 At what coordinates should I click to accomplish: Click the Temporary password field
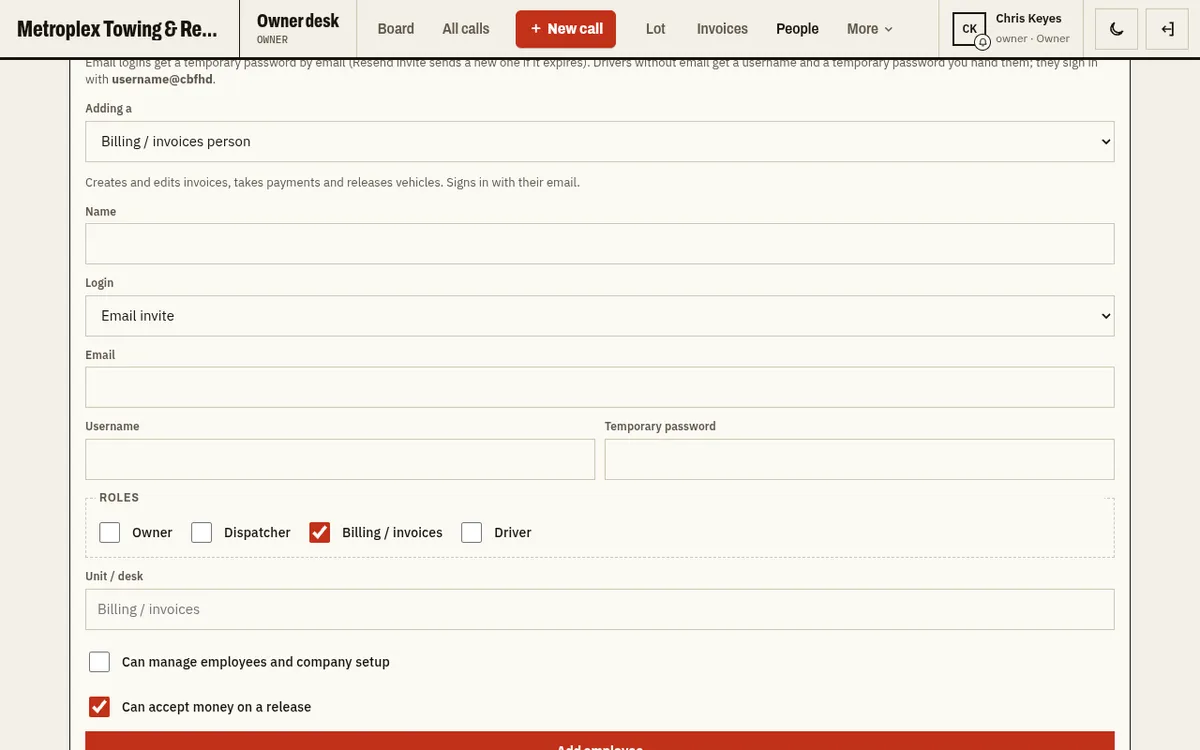pyautogui.click(x=860, y=459)
